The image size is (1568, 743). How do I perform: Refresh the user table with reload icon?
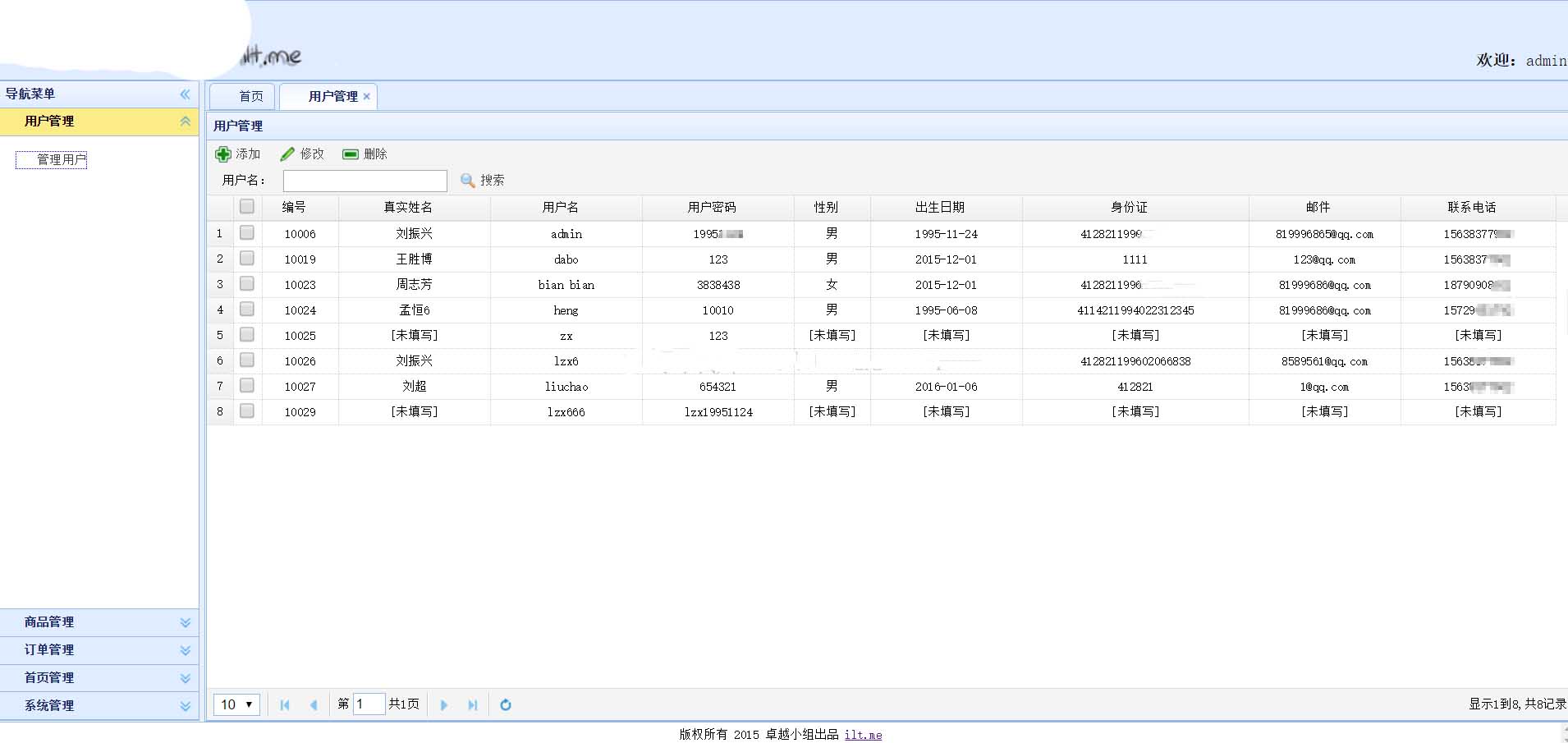(506, 704)
